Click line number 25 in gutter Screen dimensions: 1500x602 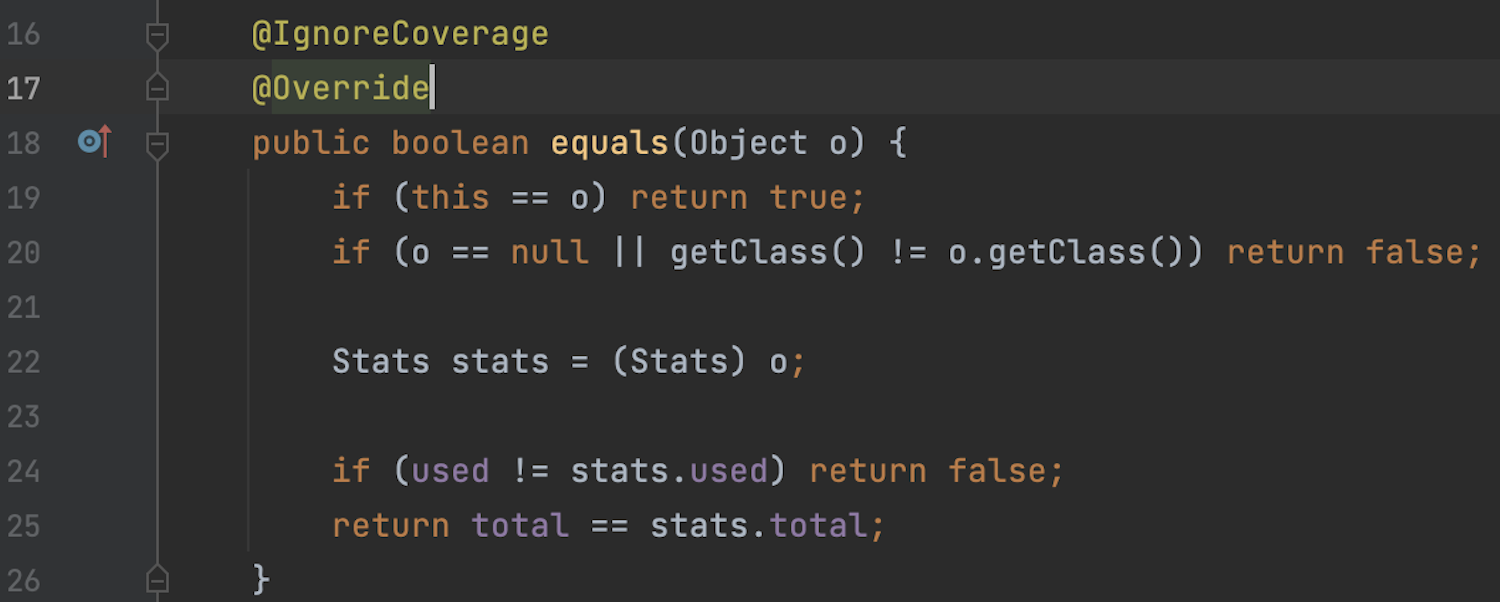click(23, 525)
